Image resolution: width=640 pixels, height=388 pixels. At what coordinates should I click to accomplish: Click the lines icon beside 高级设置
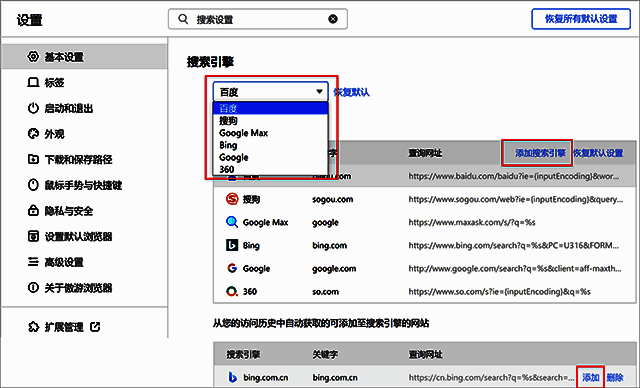(33, 262)
